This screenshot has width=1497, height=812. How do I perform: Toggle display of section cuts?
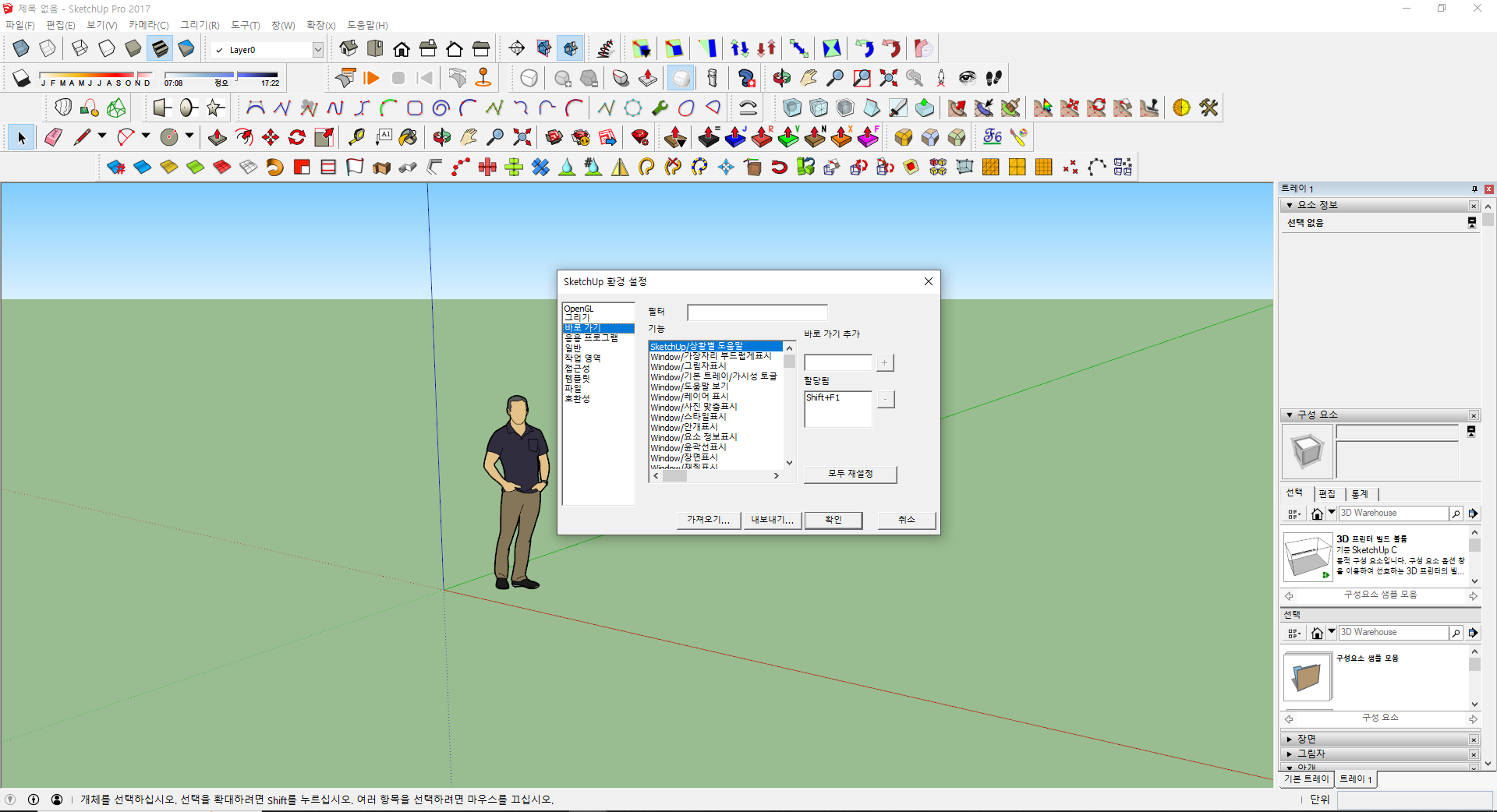(570, 49)
